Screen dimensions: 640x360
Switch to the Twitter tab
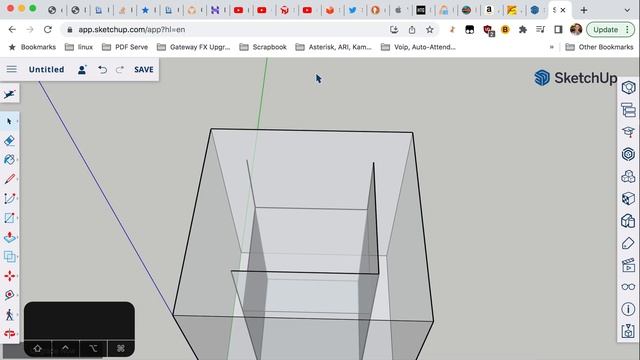pos(352,10)
